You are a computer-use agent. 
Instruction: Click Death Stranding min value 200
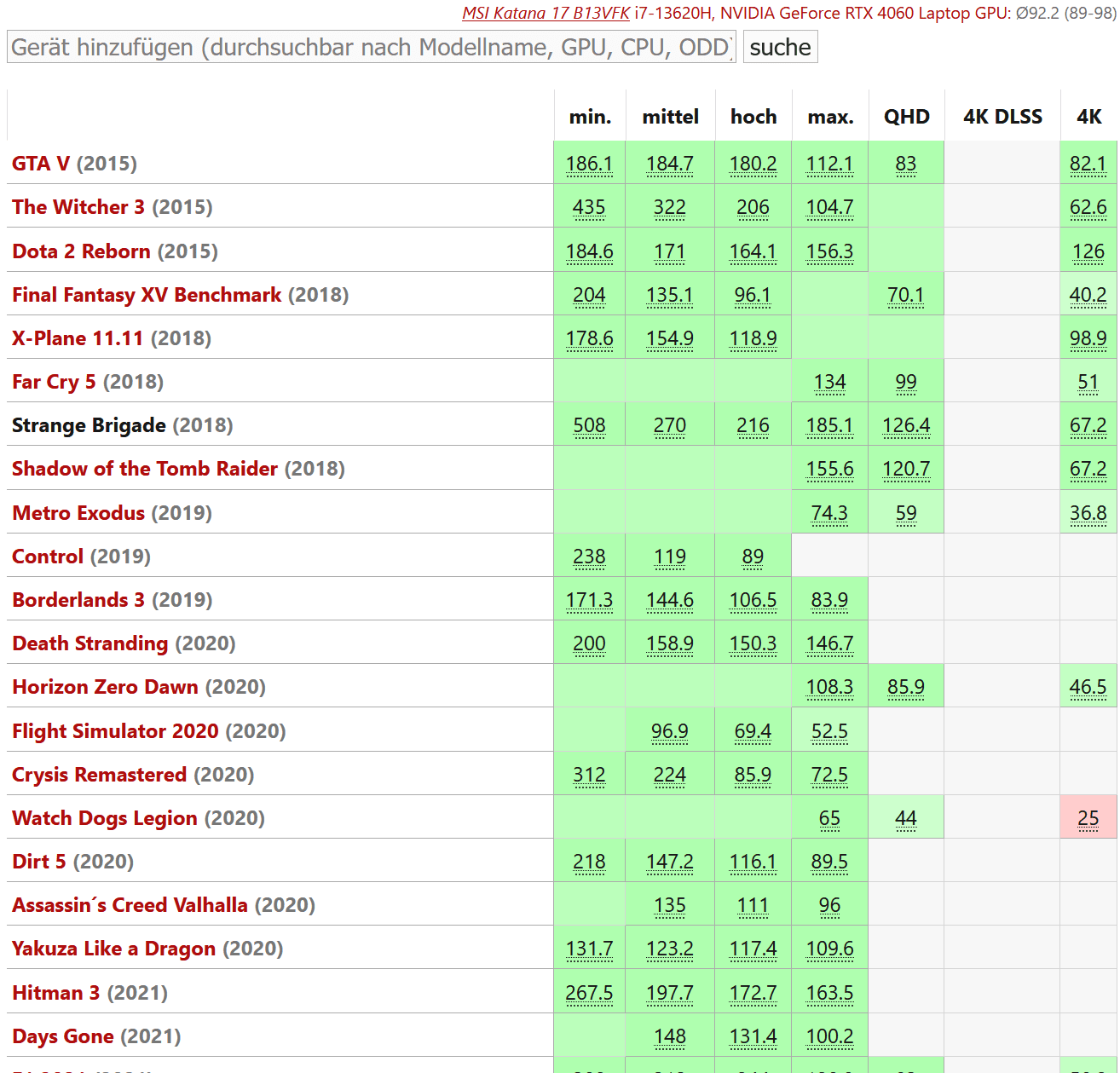point(589,643)
